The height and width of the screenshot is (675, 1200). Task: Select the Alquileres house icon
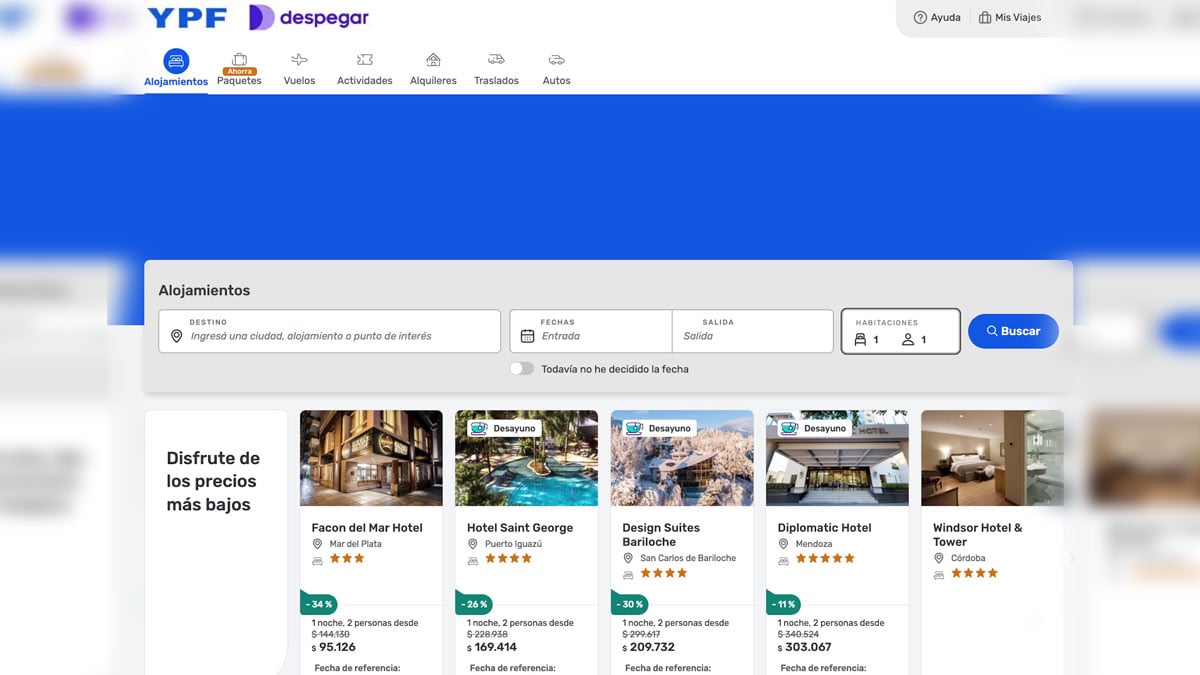[433, 60]
